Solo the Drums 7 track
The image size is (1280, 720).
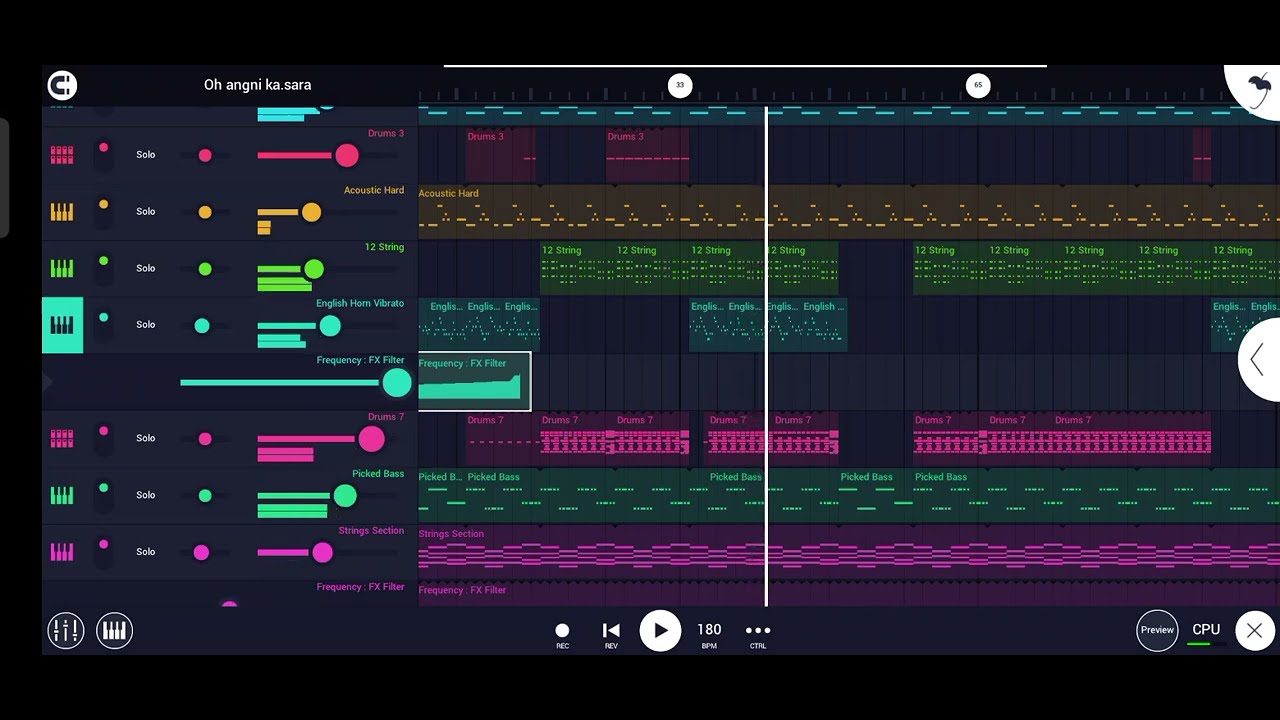point(146,438)
